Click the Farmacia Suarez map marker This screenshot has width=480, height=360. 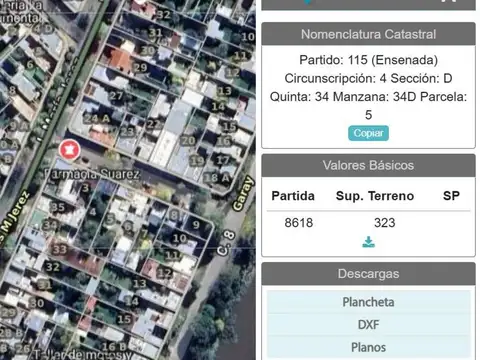[70, 149]
